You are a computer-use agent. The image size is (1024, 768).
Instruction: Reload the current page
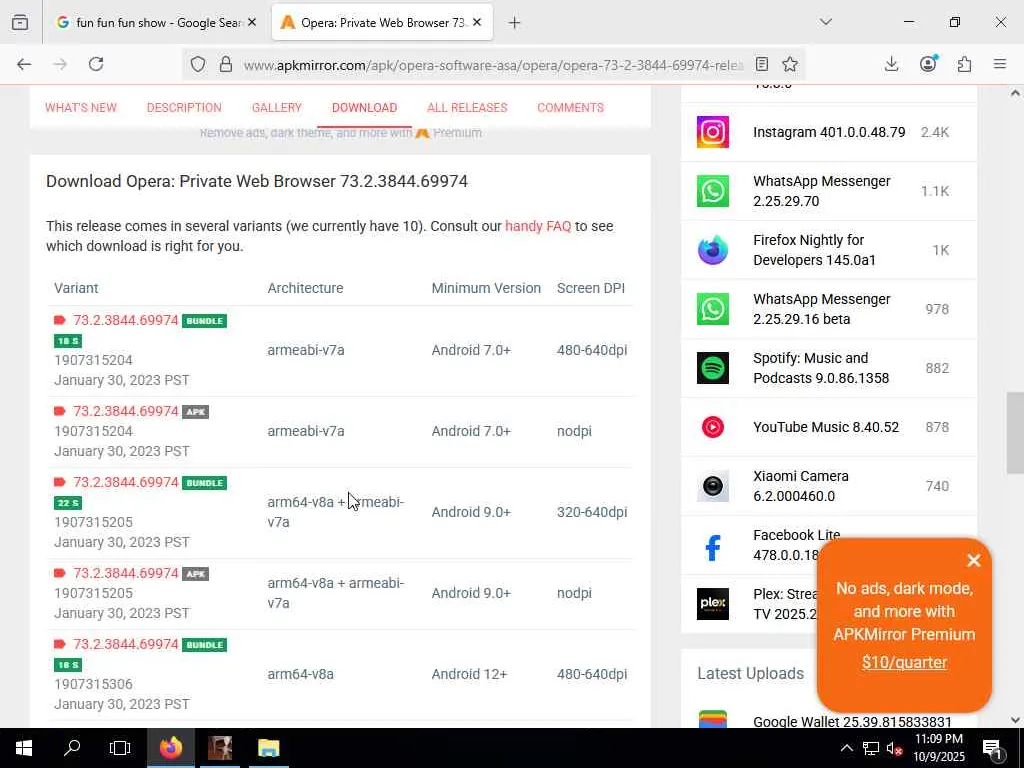tap(96, 64)
